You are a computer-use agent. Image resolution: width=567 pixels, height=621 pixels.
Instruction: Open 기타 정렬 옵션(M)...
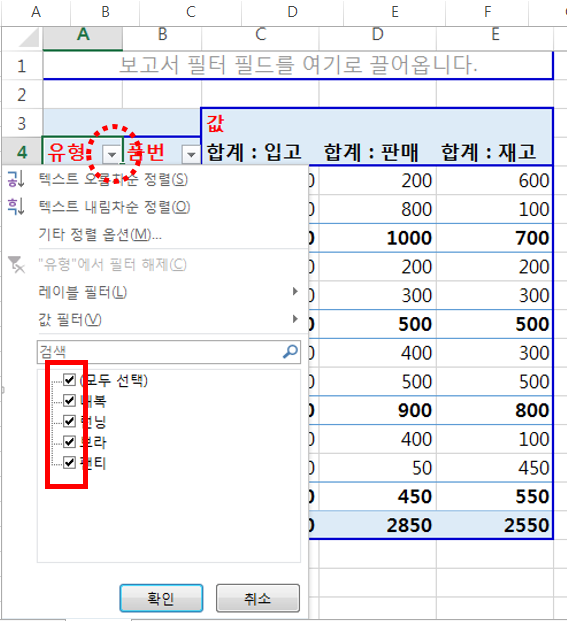[100, 234]
